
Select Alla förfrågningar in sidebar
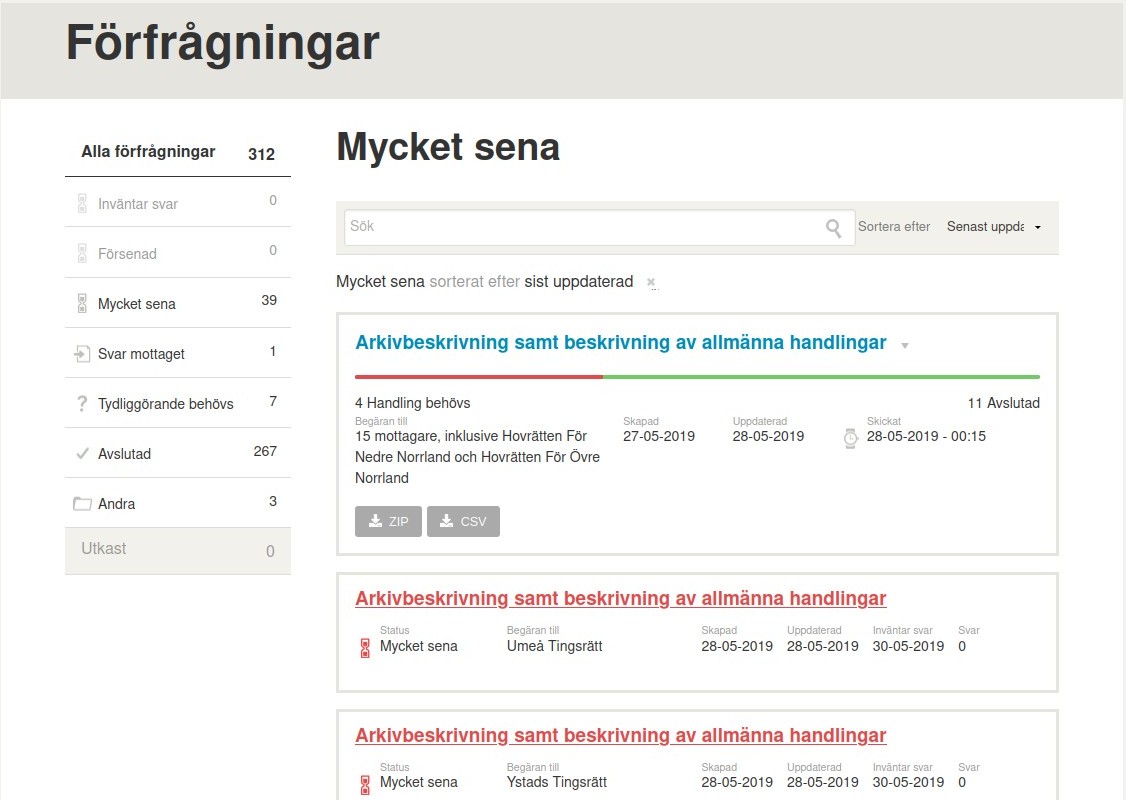point(178,152)
